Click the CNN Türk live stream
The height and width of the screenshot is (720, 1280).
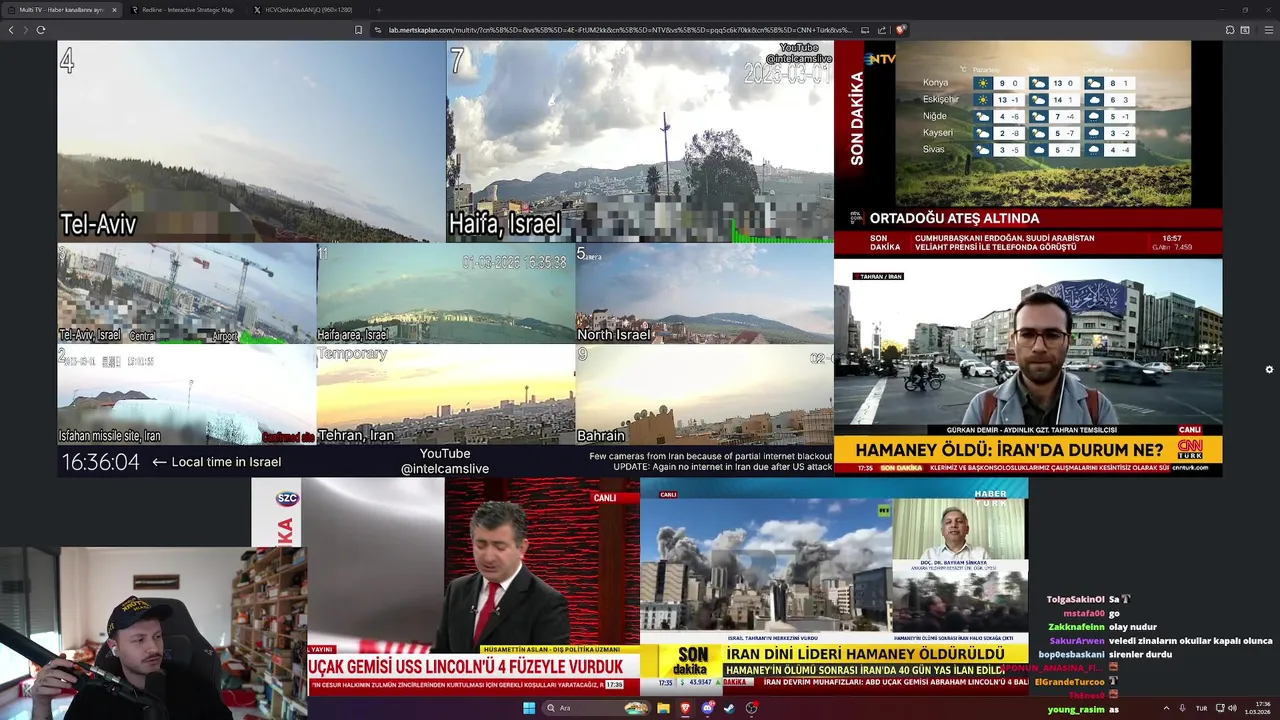[x=1028, y=367]
